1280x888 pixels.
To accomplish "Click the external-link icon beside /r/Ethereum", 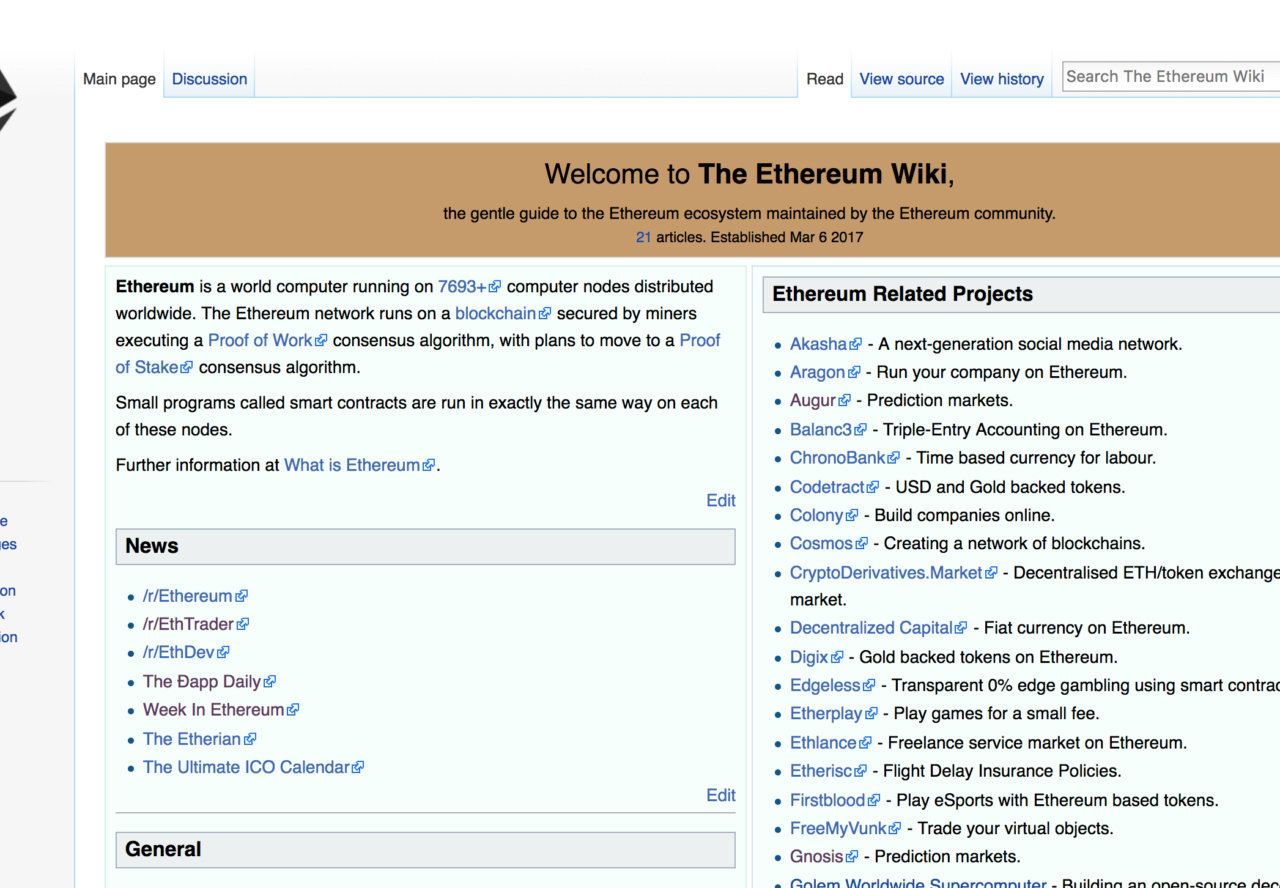I will click(x=241, y=597).
